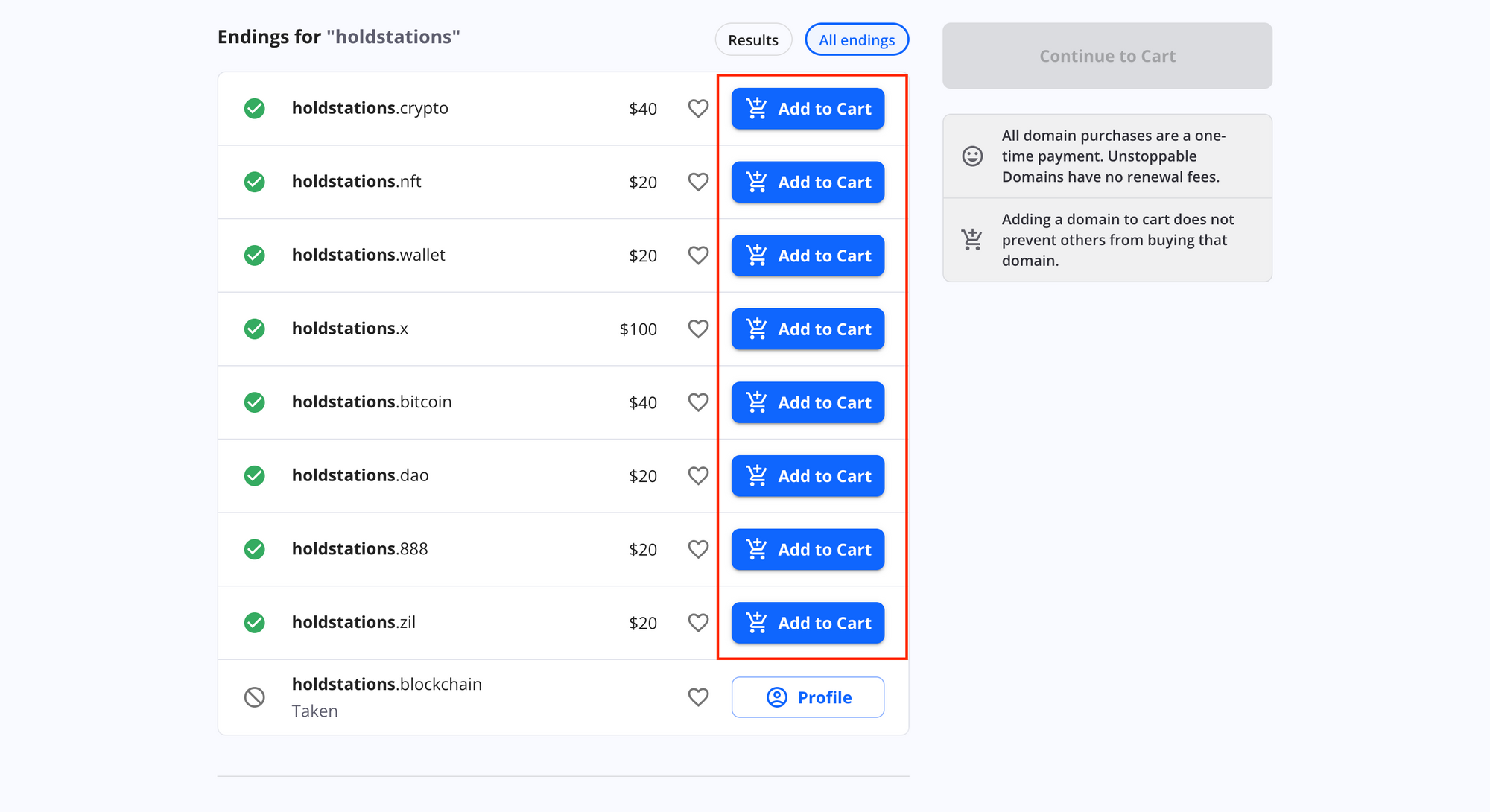This screenshot has width=1490, height=812.
Task: Favorite holdstations.crypto with the heart icon
Action: click(x=698, y=109)
